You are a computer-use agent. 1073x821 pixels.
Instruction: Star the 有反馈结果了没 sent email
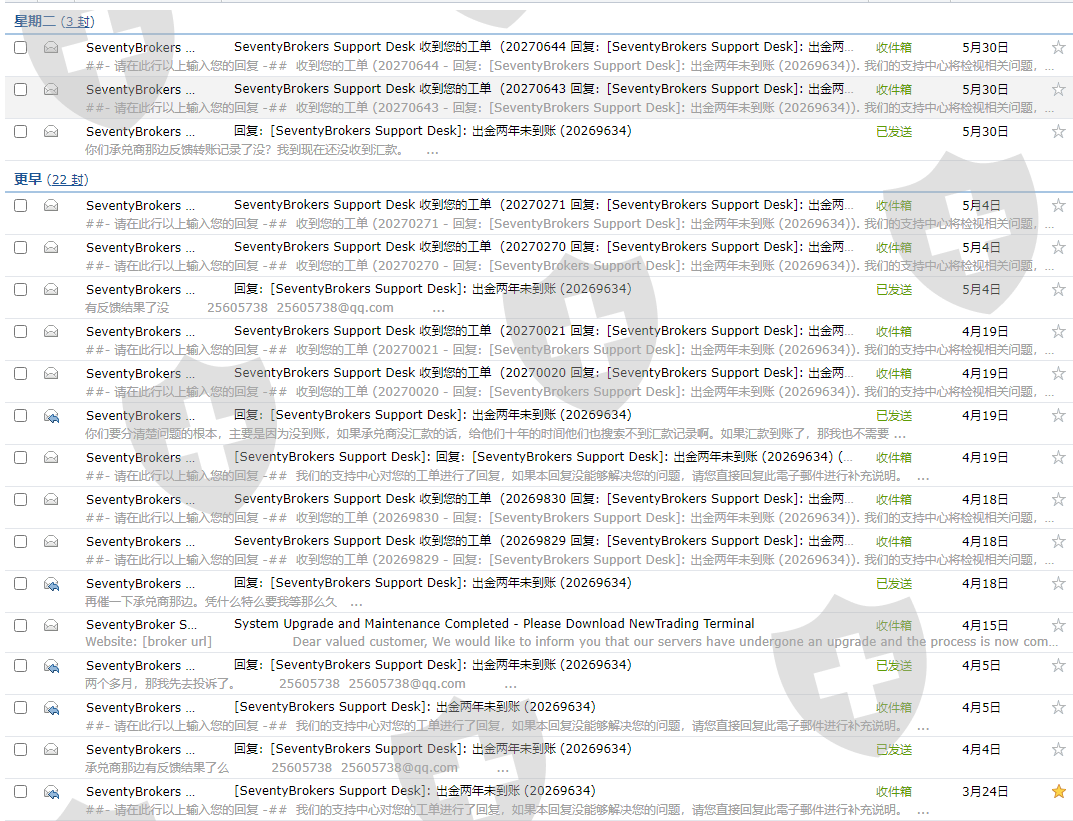point(1058,289)
